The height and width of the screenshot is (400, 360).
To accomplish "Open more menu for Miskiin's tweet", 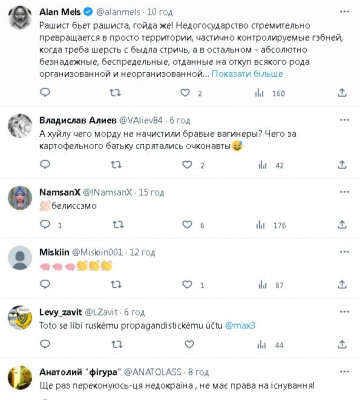I will (x=344, y=252).
